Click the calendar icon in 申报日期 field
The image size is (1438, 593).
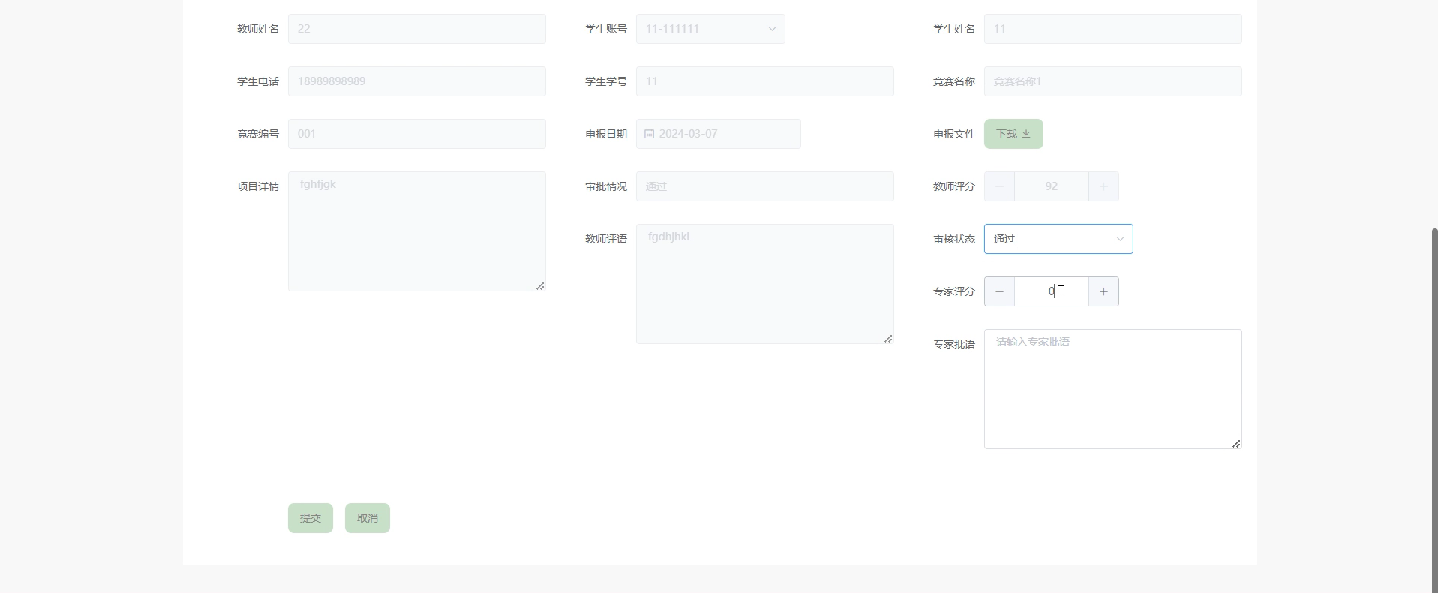(649, 134)
